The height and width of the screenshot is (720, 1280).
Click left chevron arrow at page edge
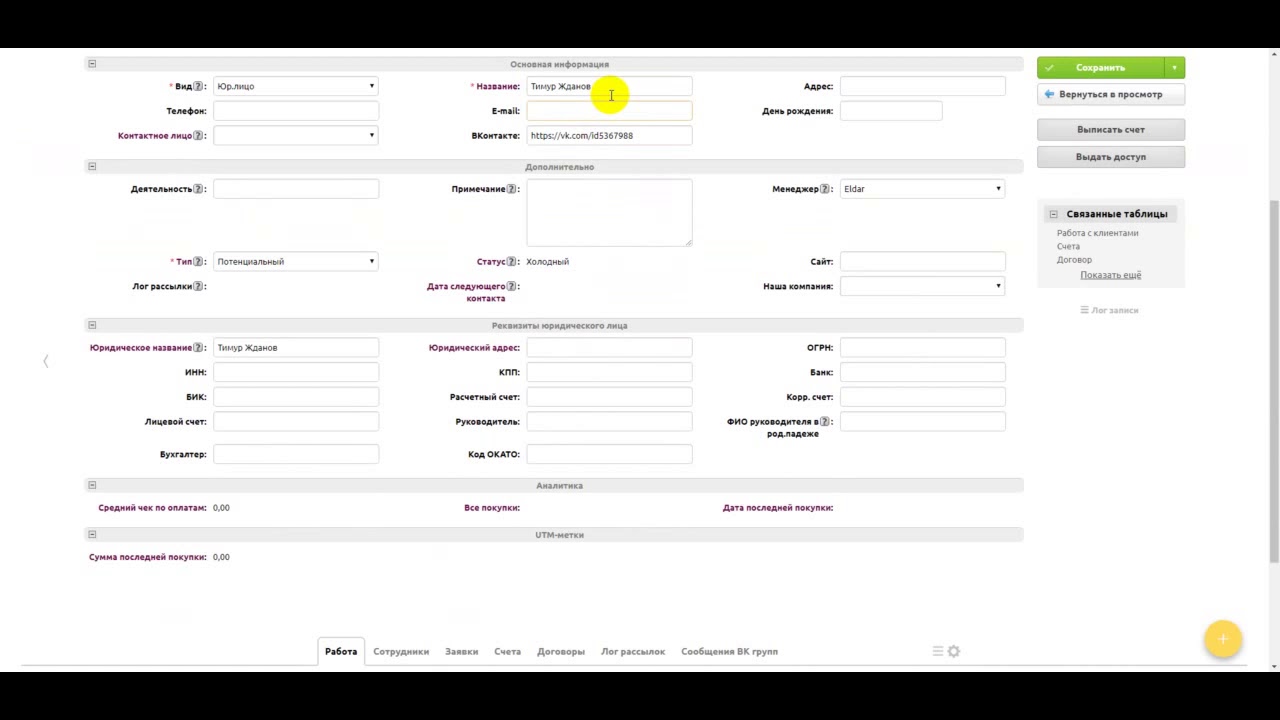point(46,361)
